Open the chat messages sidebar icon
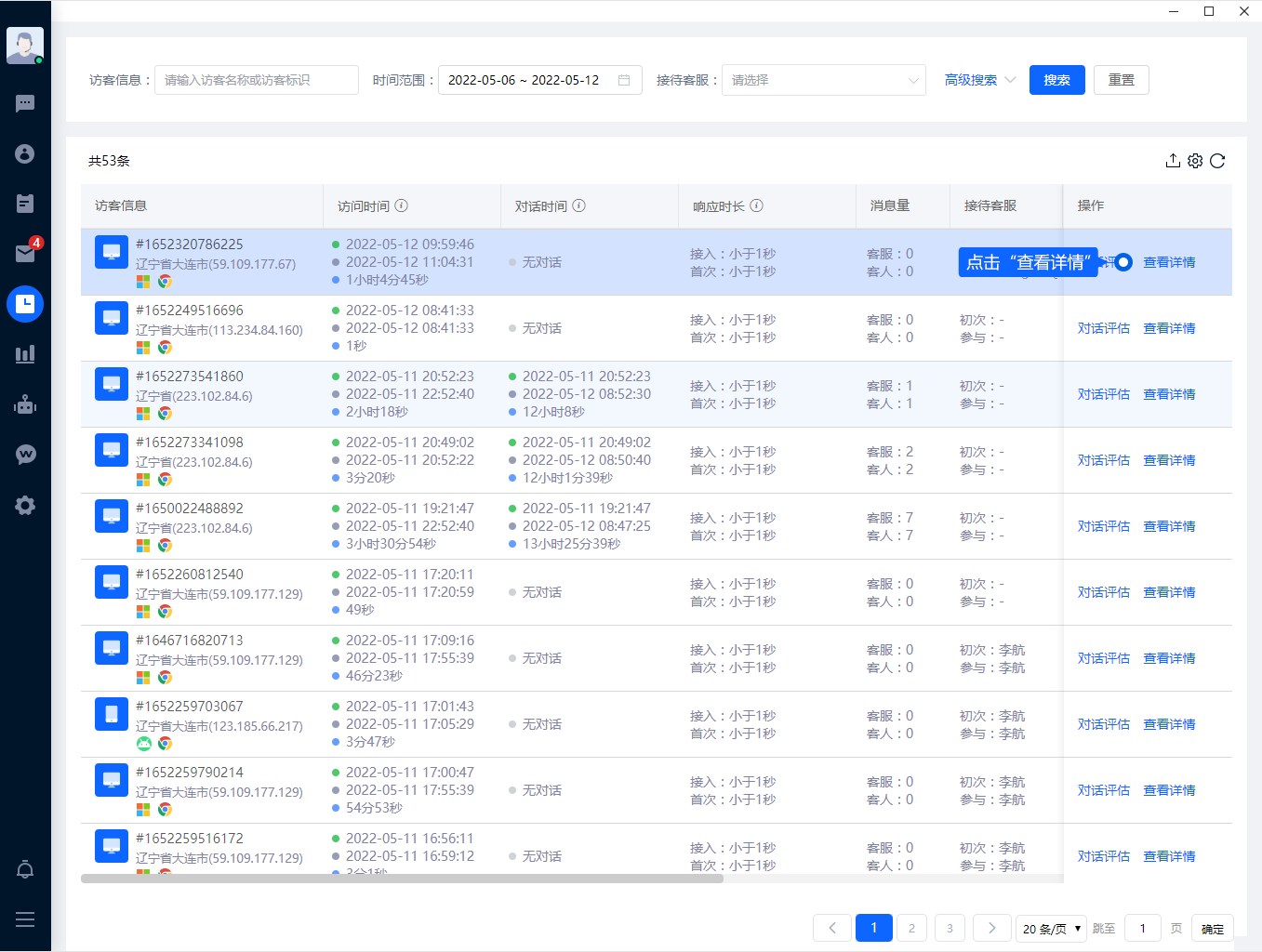Image resolution: width=1262 pixels, height=952 pixels. 25,103
